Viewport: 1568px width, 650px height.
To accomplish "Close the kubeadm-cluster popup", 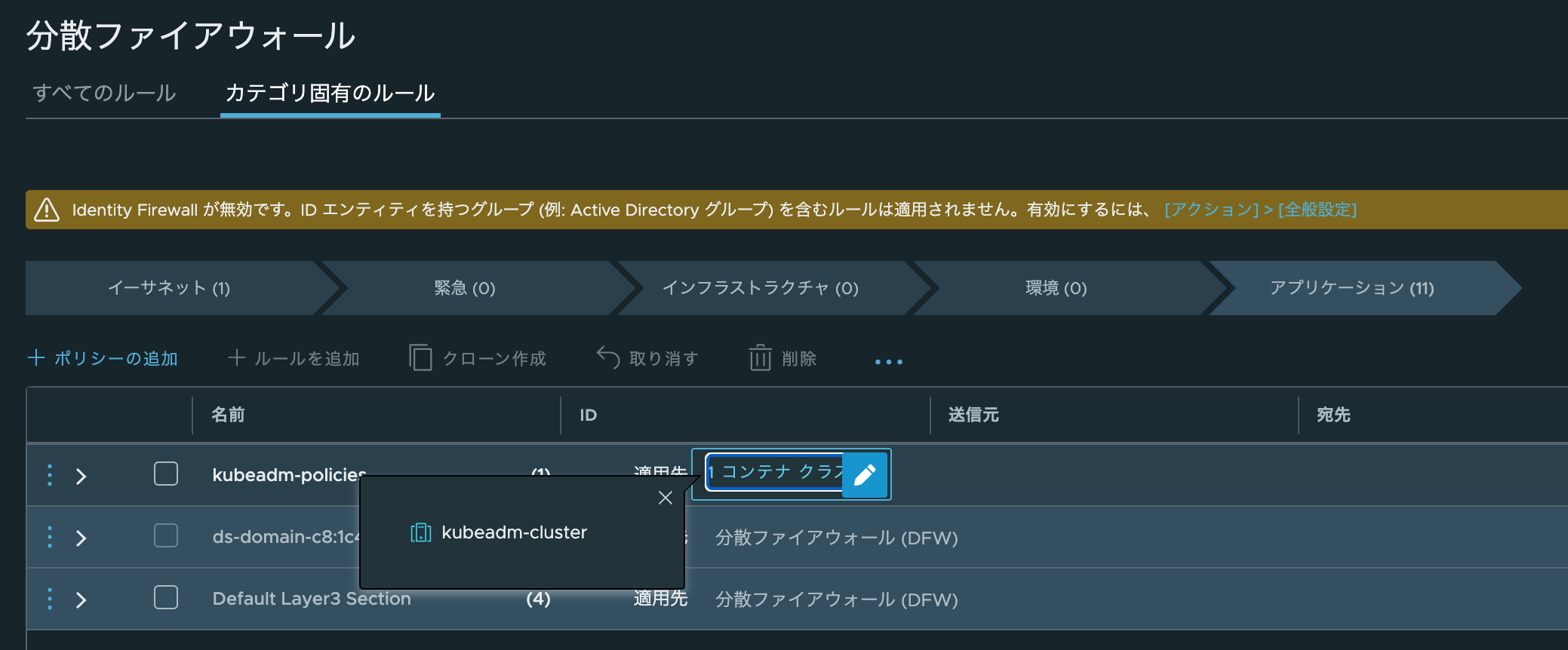I will pyautogui.click(x=665, y=498).
